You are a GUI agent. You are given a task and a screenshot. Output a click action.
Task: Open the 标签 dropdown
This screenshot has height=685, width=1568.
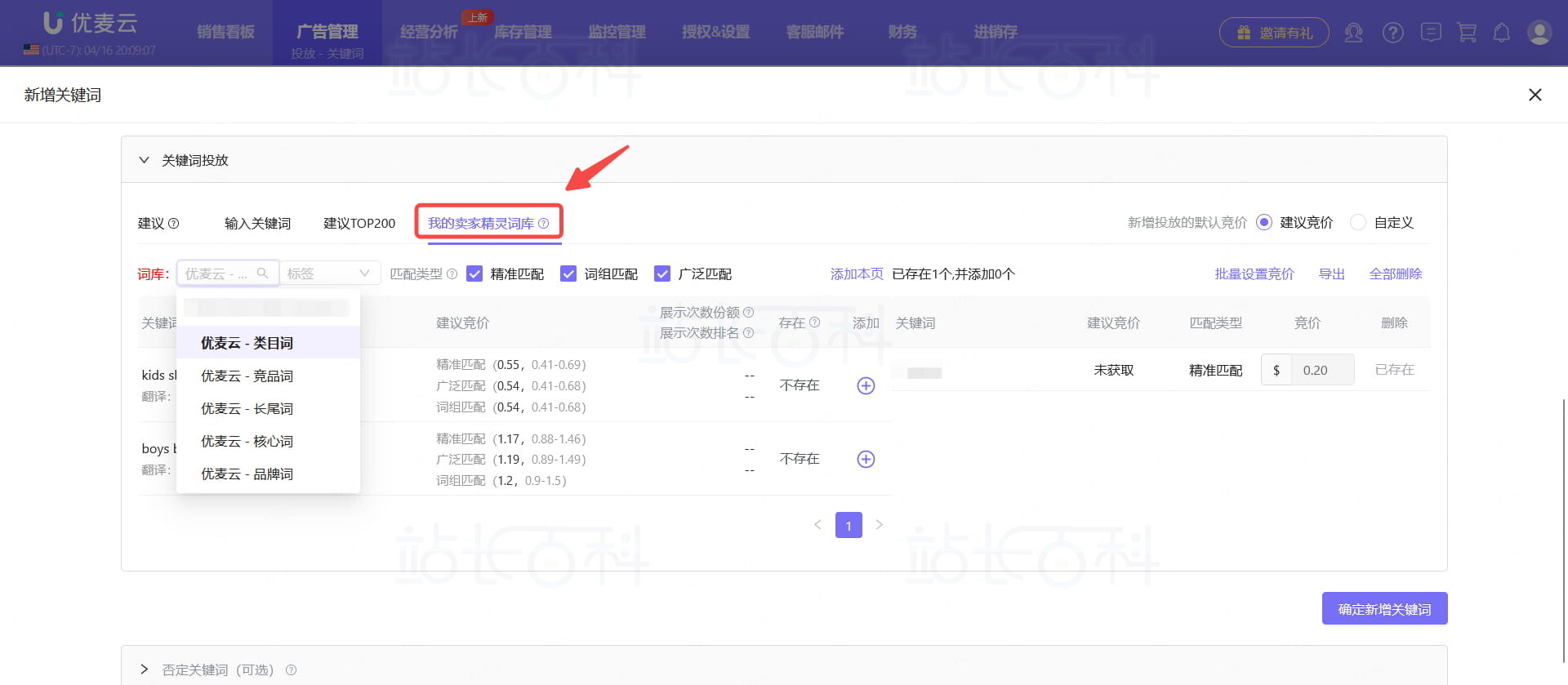pos(330,274)
